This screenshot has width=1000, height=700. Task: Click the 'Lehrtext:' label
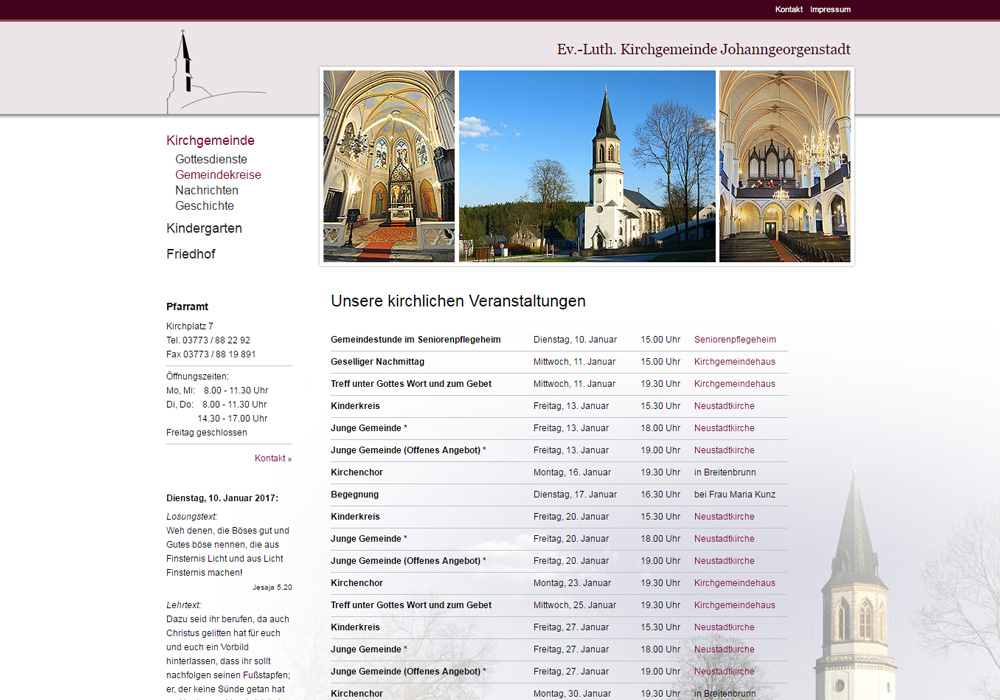(184, 605)
